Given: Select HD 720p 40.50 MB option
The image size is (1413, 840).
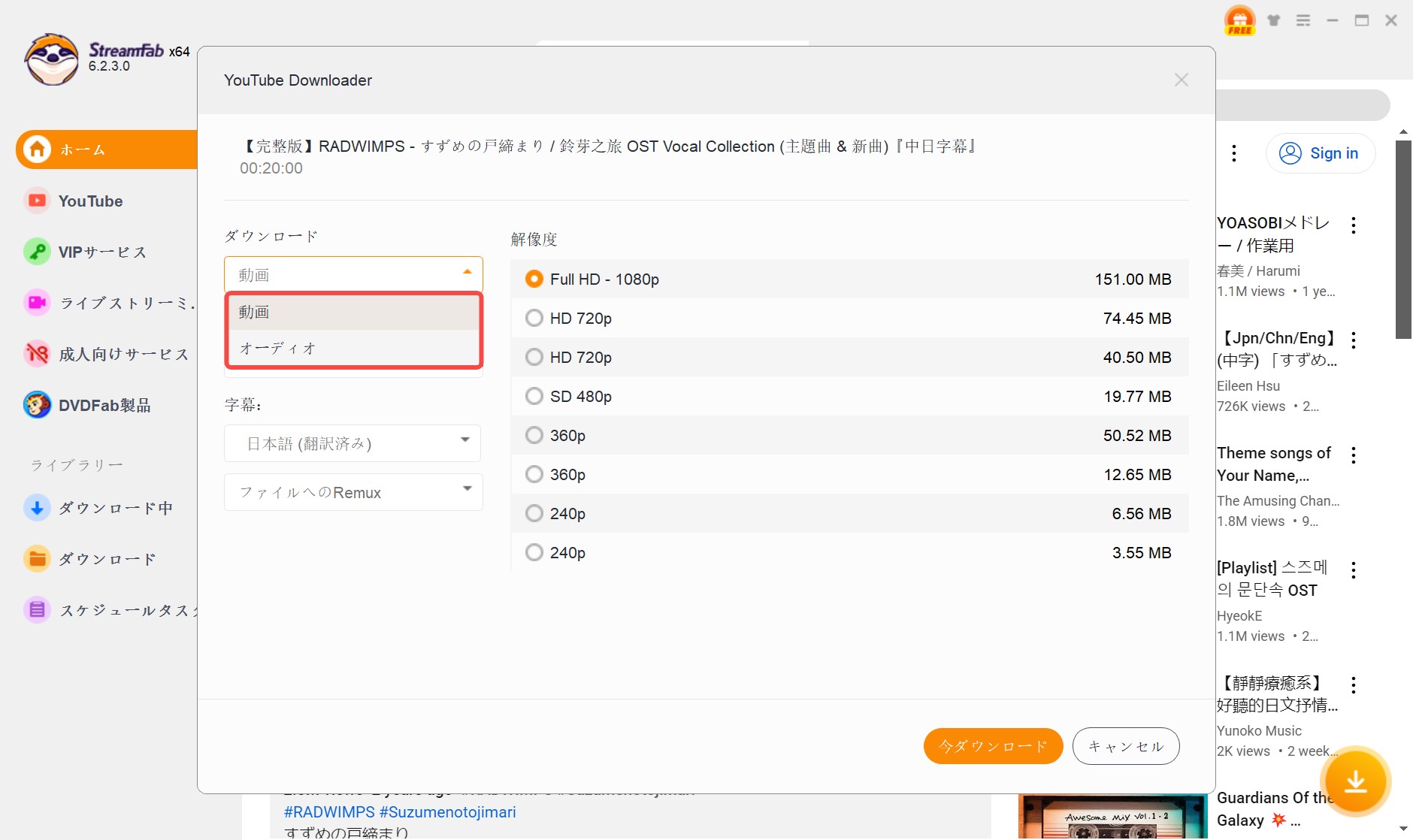Looking at the screenshot, I should tap(849, 357).
